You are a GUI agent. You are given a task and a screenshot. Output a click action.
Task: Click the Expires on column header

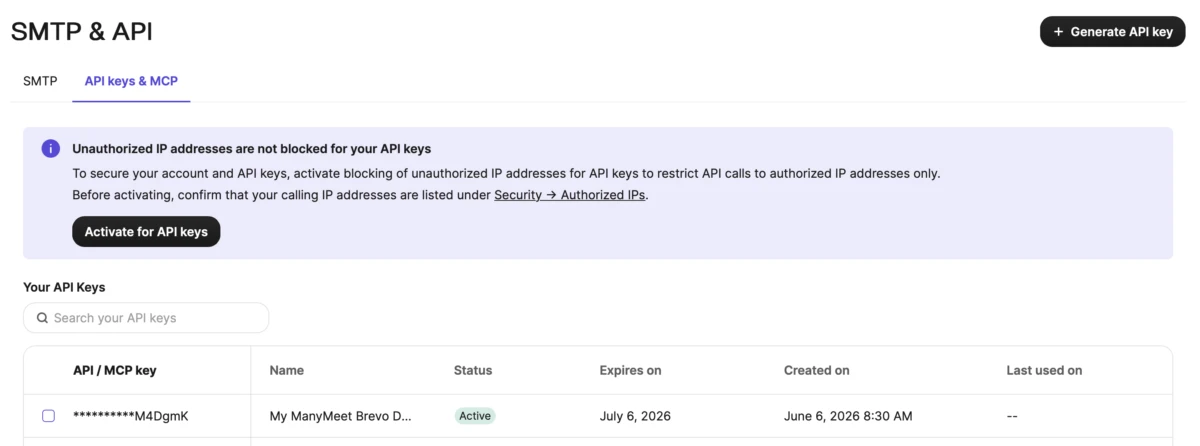click(630, 370)
